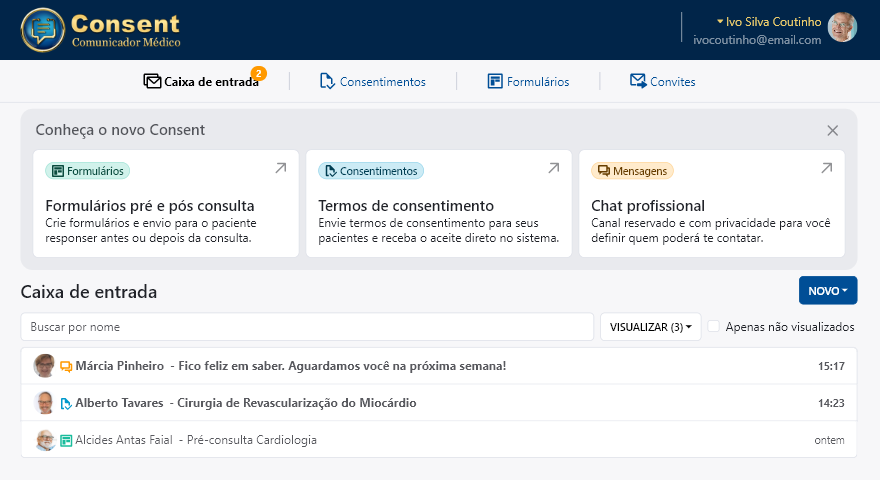This screenshot has width=880, height=480.
Task: Click the form icon beside Alcides Antas Faial
Action: [66, 440]
